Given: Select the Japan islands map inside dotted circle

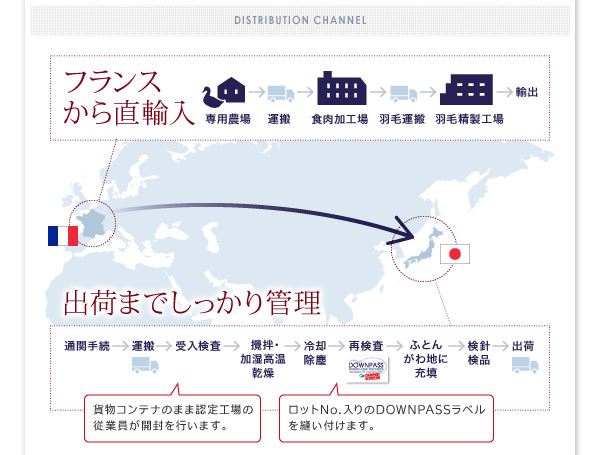Looking at the screenshot, I should point(423,248).
